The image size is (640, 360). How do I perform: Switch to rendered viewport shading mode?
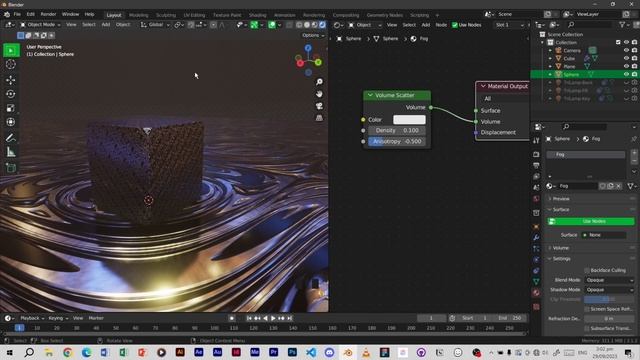(322, 25)
